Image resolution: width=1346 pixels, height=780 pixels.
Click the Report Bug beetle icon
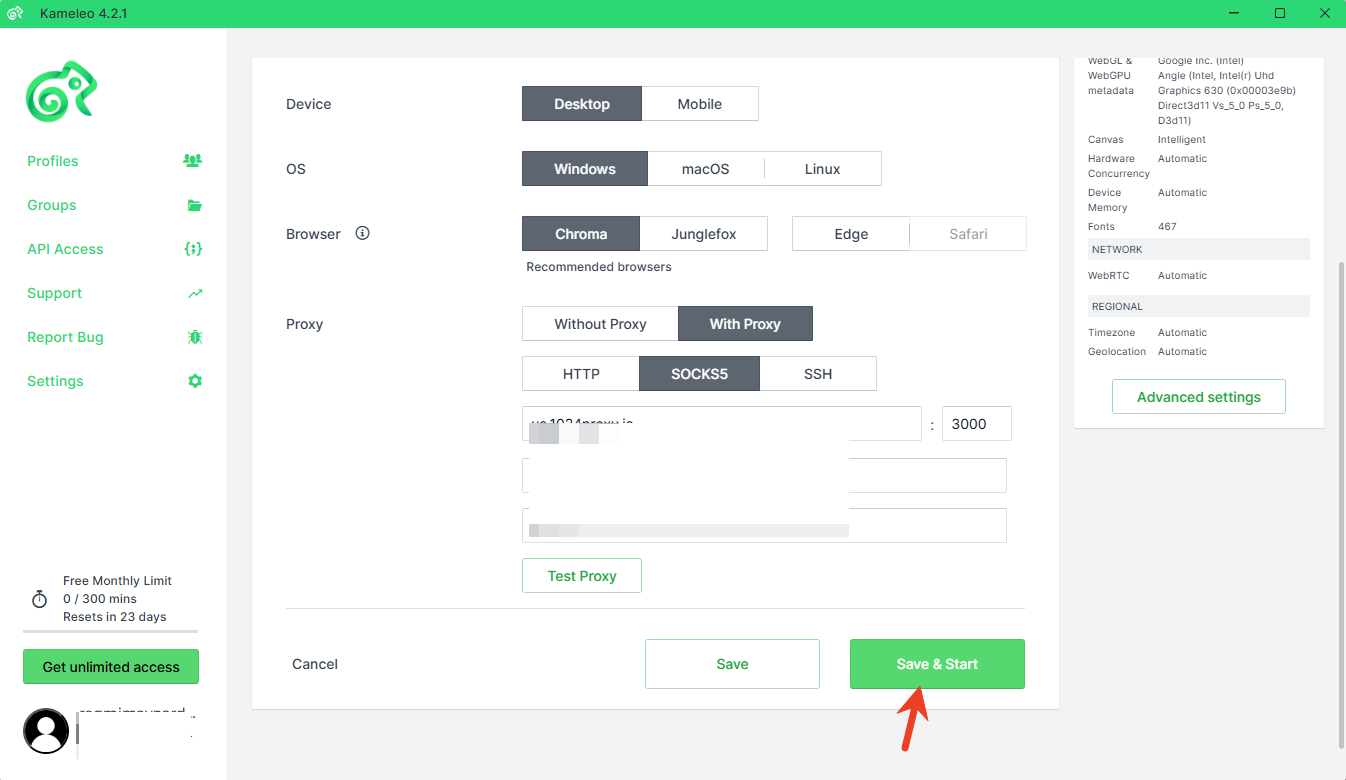[194, 337]
